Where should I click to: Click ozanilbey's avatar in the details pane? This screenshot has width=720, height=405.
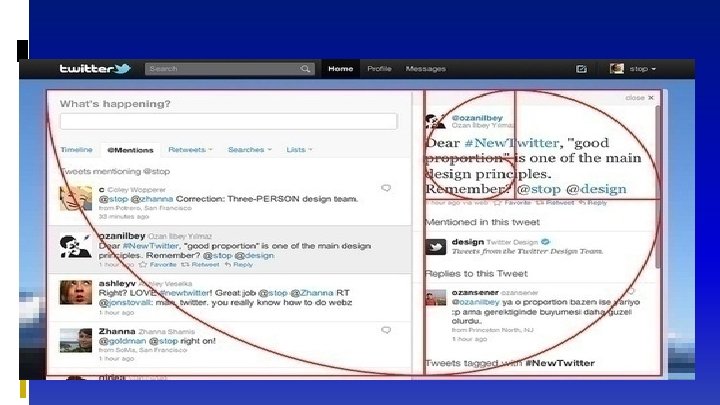pyautogui.click(x=435, y=121)
